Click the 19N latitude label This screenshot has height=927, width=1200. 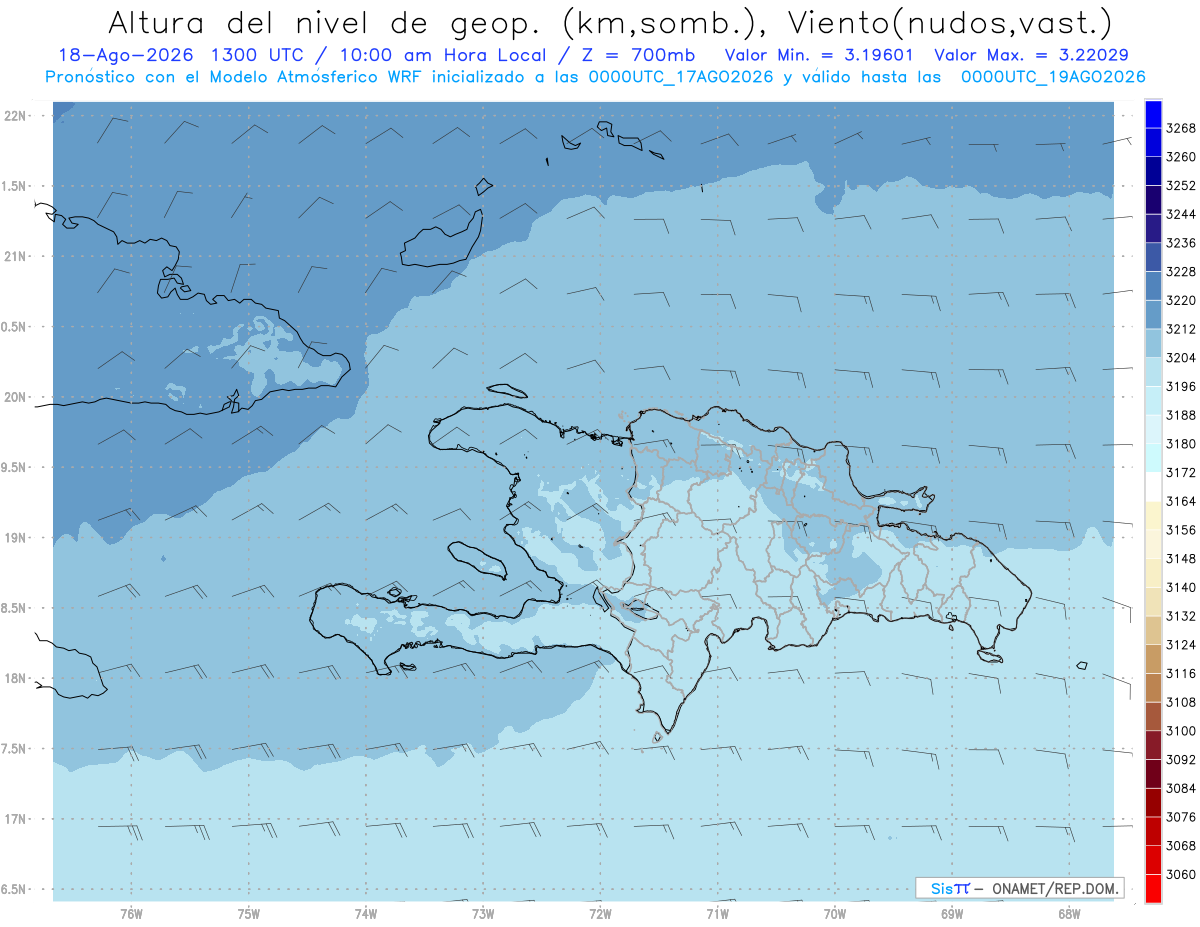[x=15, y=538]
